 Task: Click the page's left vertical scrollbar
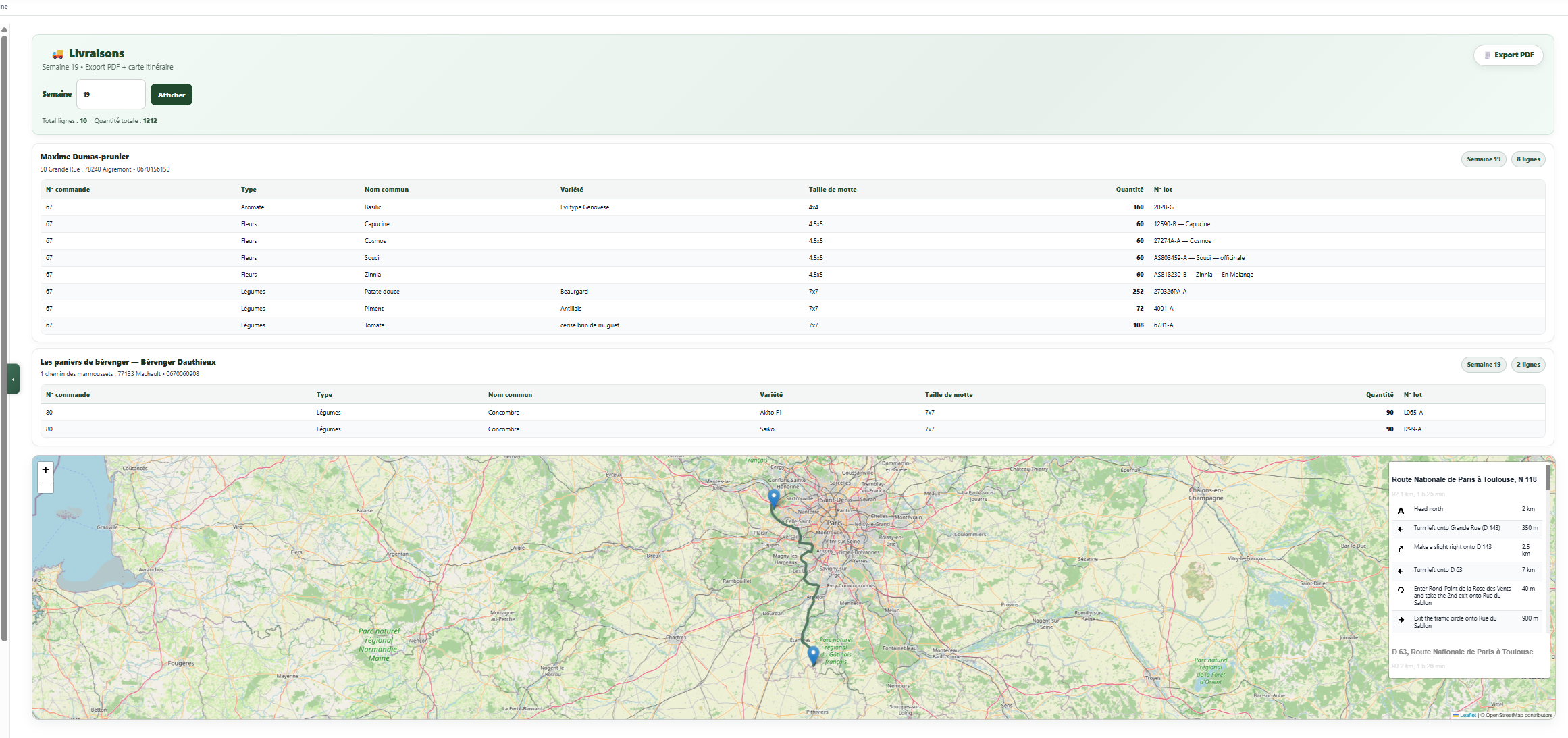5,338
